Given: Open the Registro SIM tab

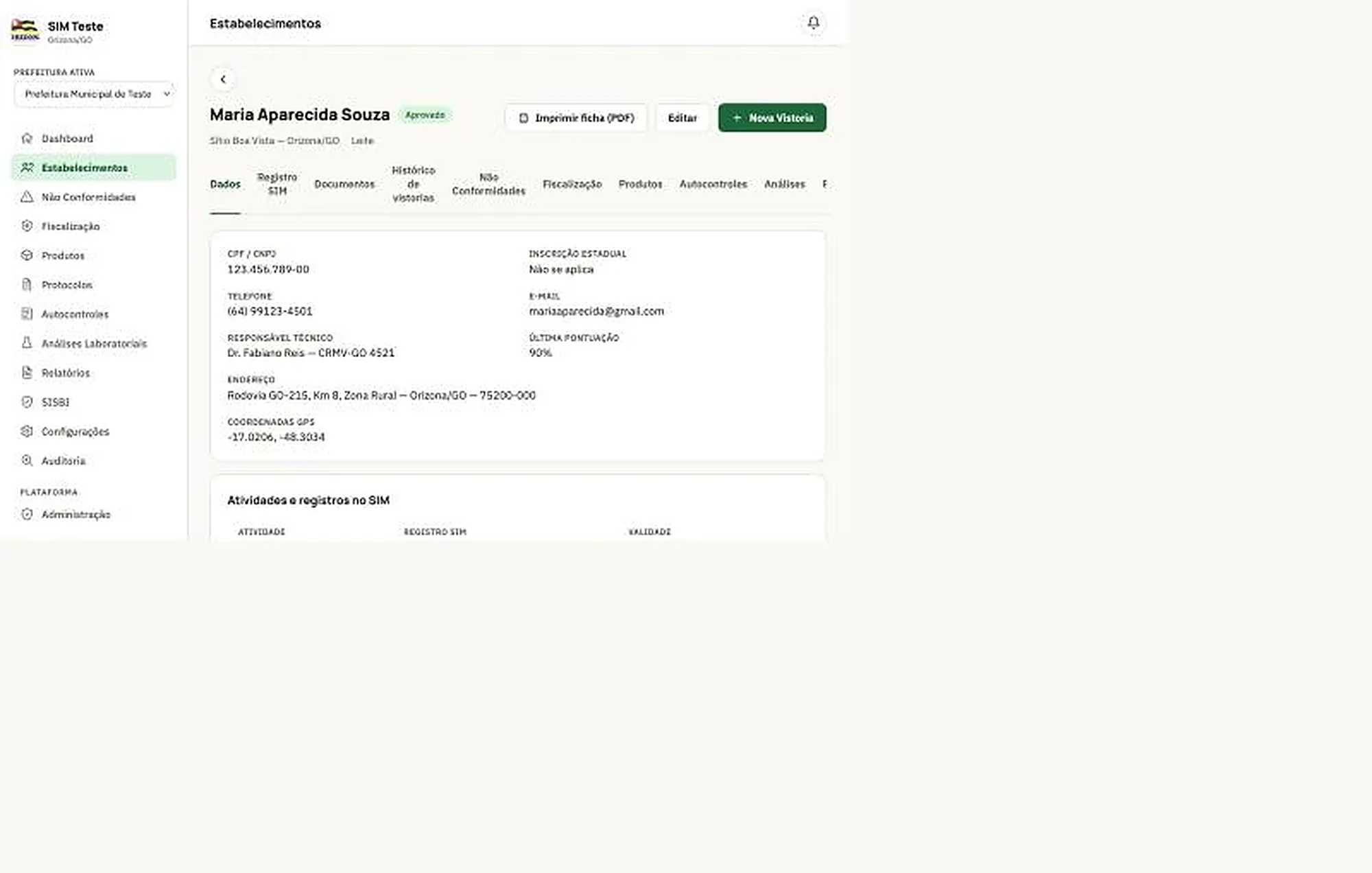Looking at the screenshot, I should [x=277, y=184].
